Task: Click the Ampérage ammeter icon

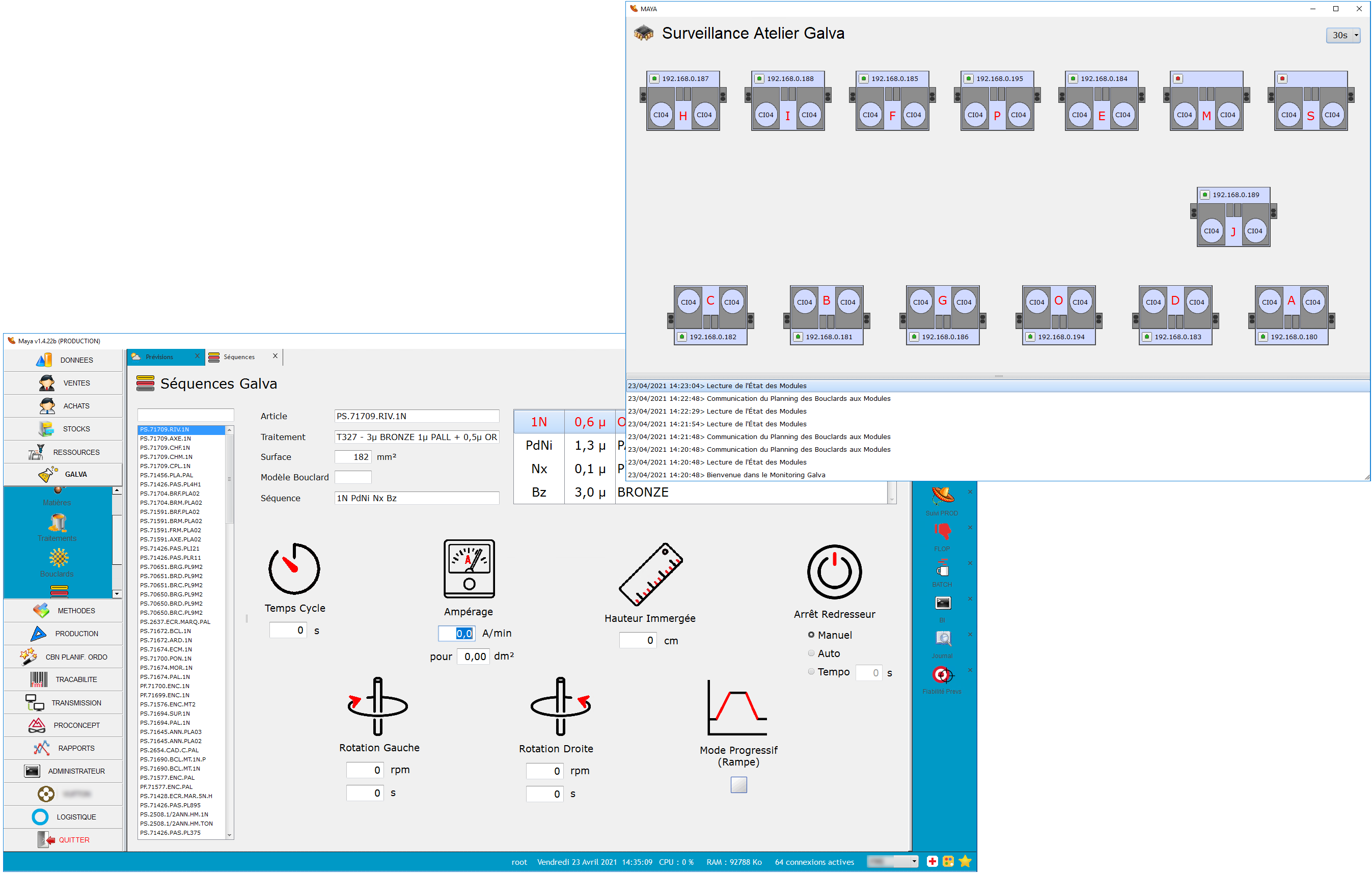Action: [469, 568]
